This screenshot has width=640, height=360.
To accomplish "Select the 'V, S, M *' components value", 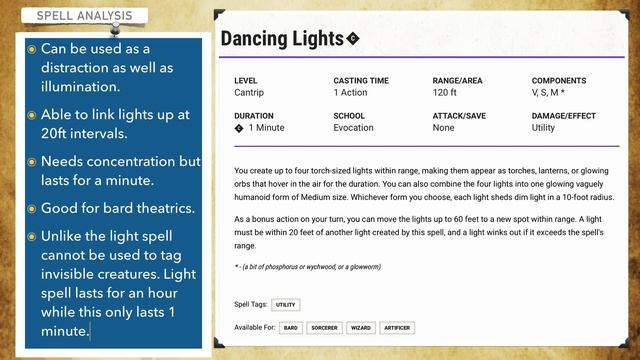I will pyautogui.click(x=548, y=93).
